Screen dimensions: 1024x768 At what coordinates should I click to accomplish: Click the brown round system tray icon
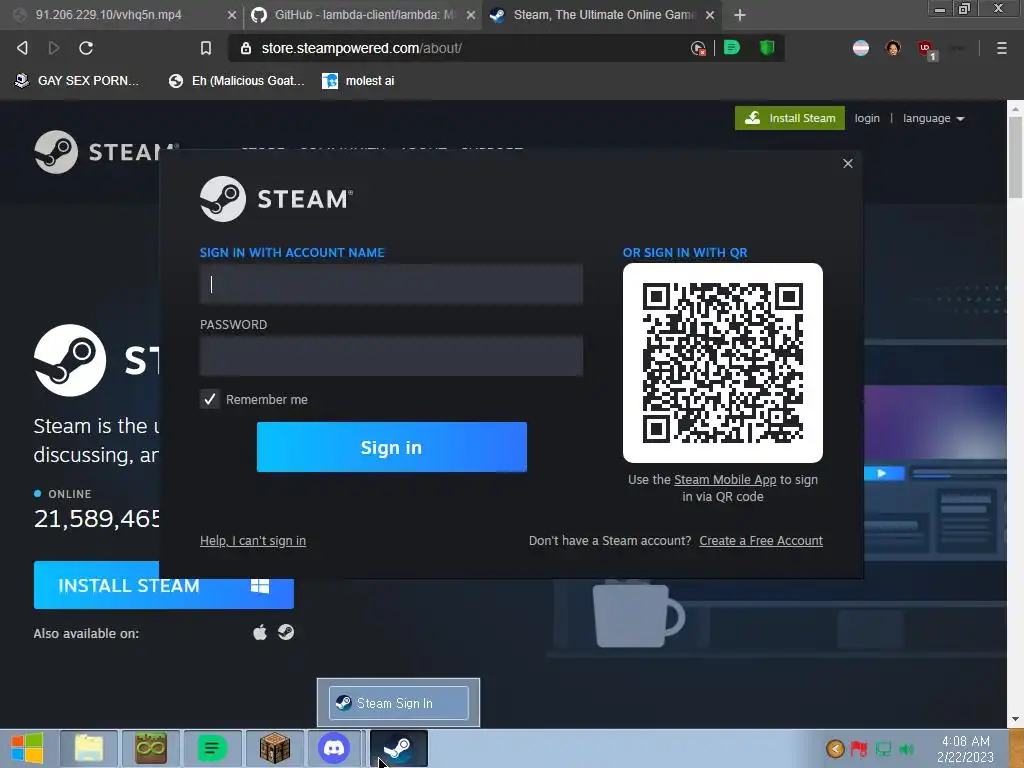click(835, 749)
